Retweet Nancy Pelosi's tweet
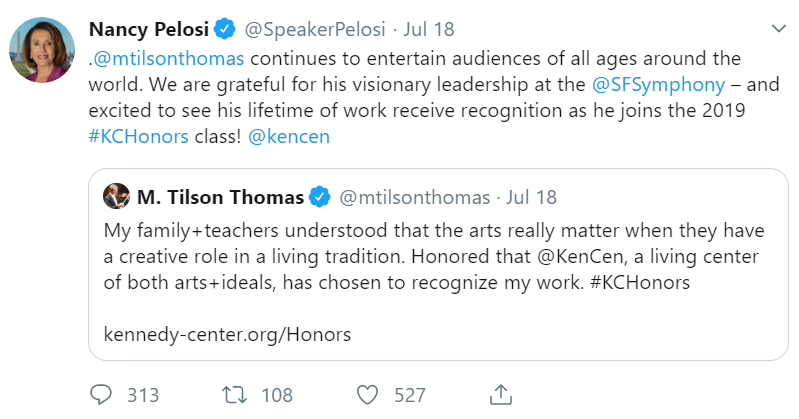 [x=235, y=394]
